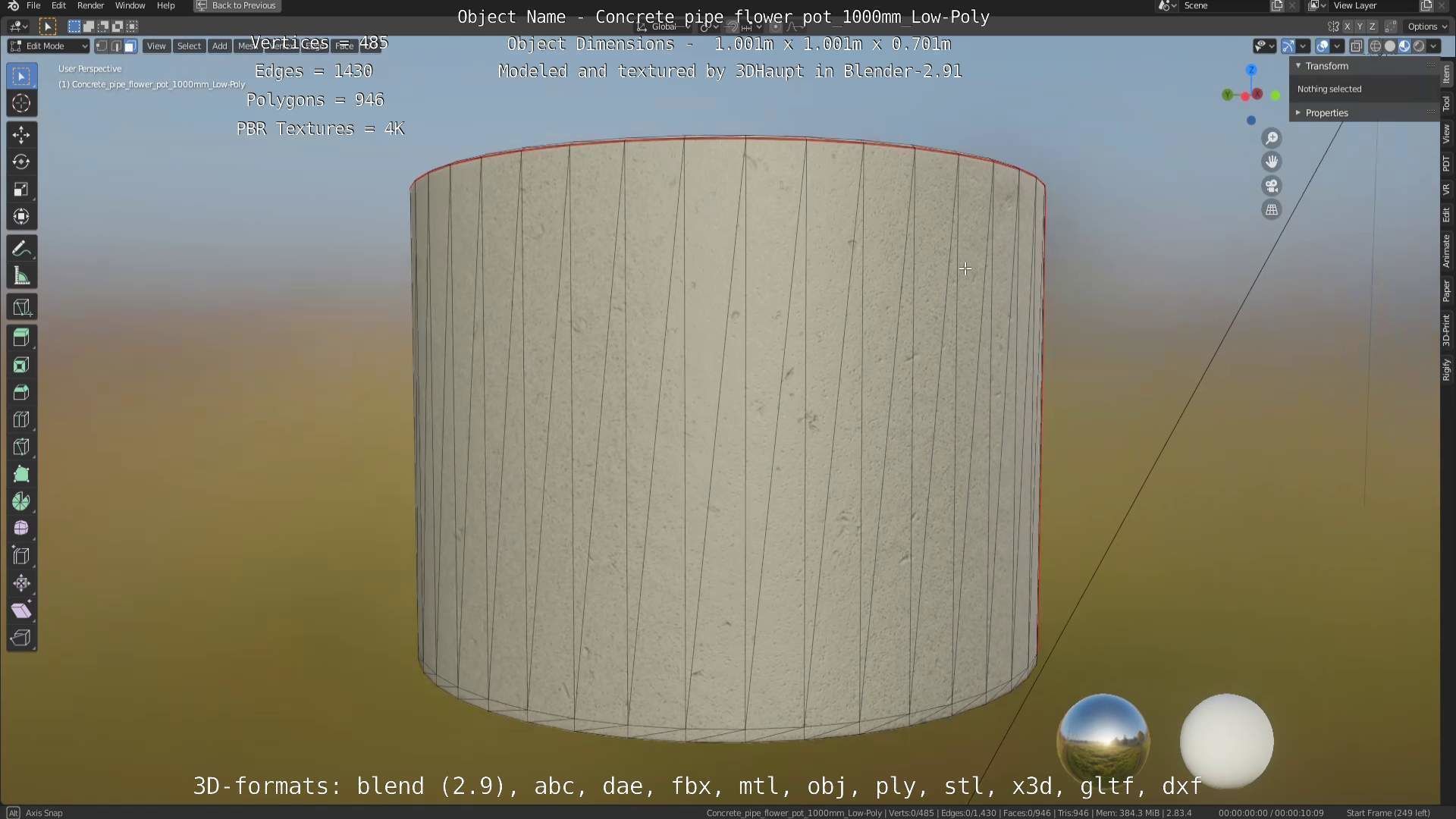1456x819 pixels.
Task: Select the 3D Cursor tool
Action: [21, 103]
